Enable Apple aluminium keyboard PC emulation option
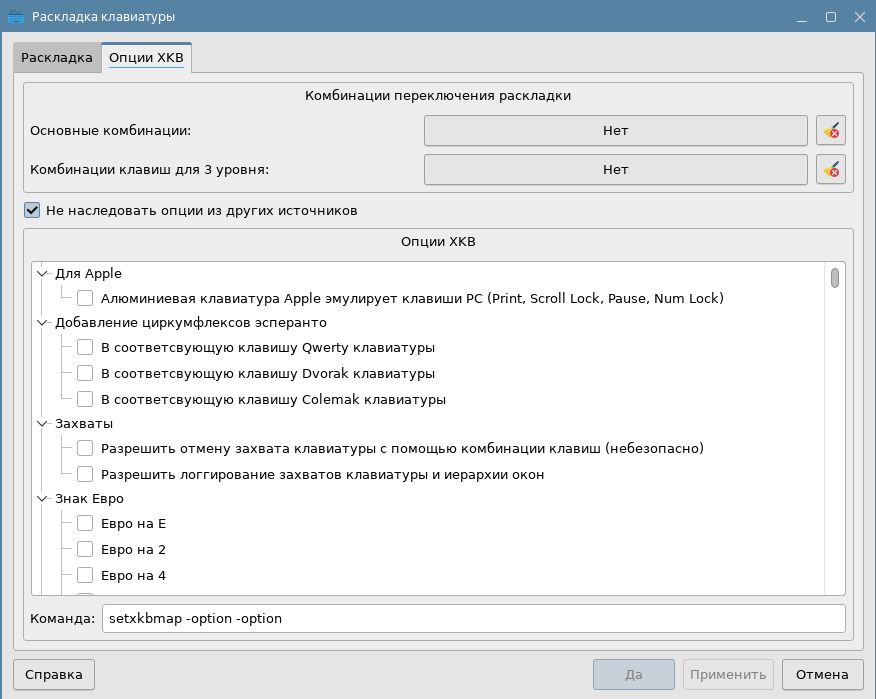Screen dimensions: 876x699 [x=85, y=298]
